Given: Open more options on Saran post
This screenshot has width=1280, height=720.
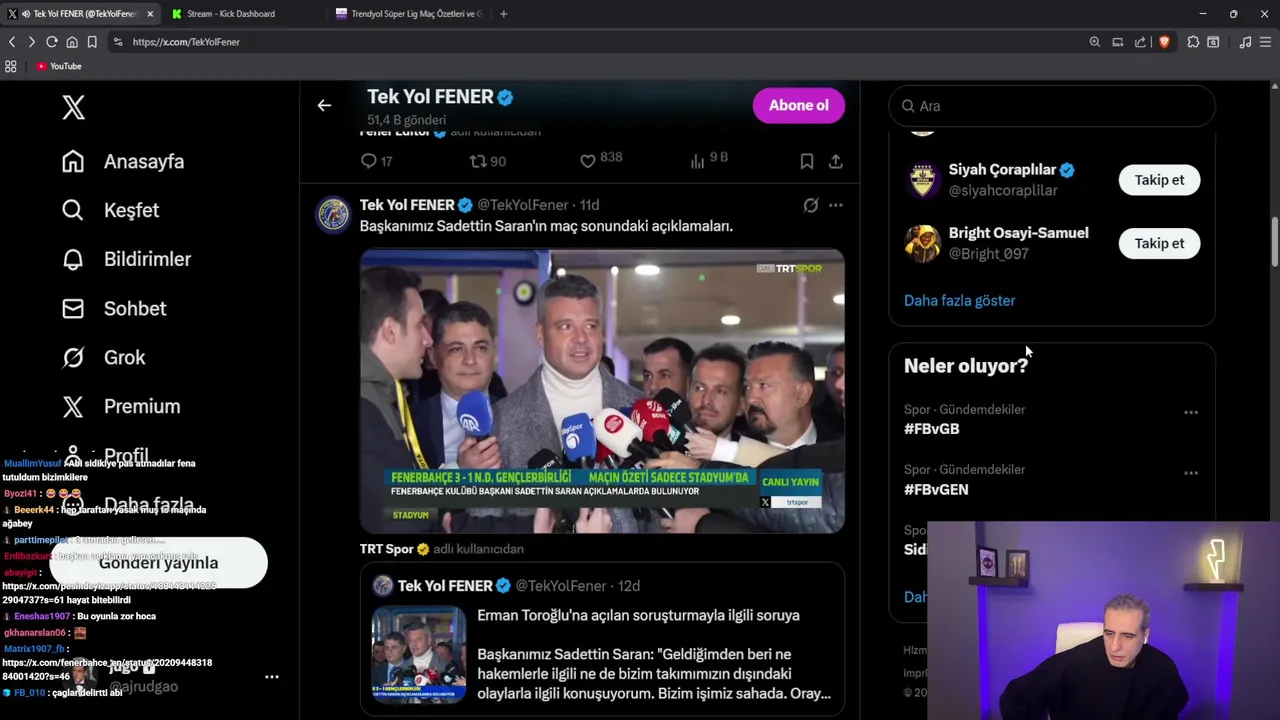Looking at the screenshot, I should click(x=835, y=205).
